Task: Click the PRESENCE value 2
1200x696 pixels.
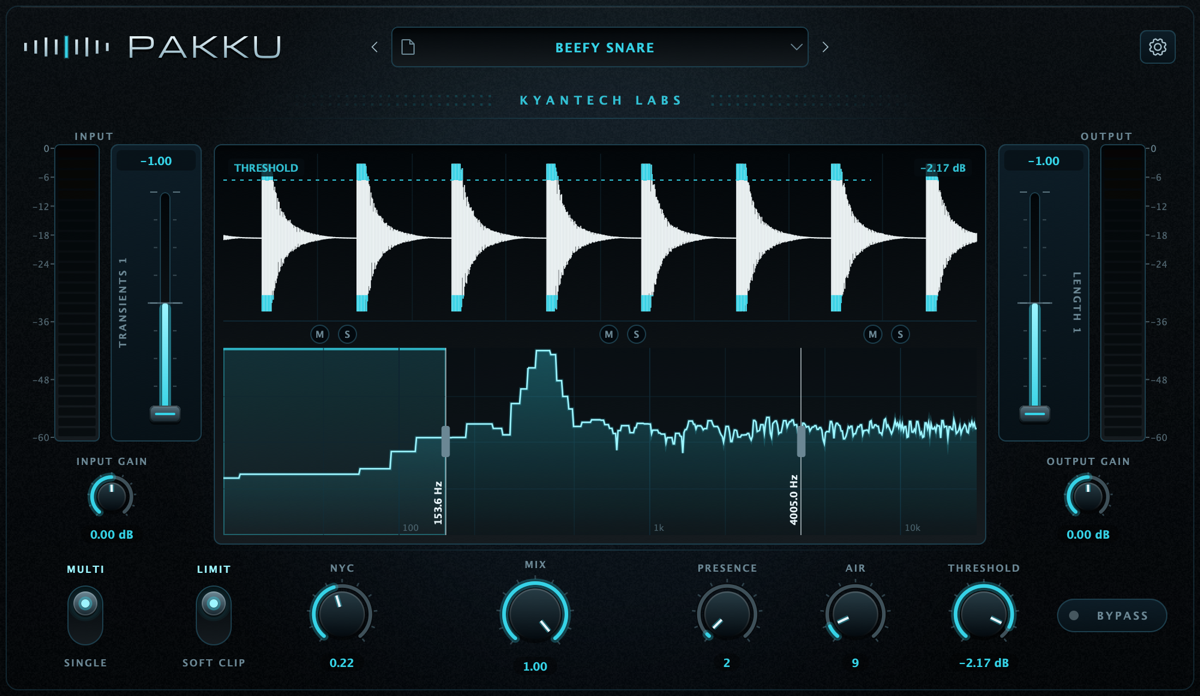Action: (727, 663)
